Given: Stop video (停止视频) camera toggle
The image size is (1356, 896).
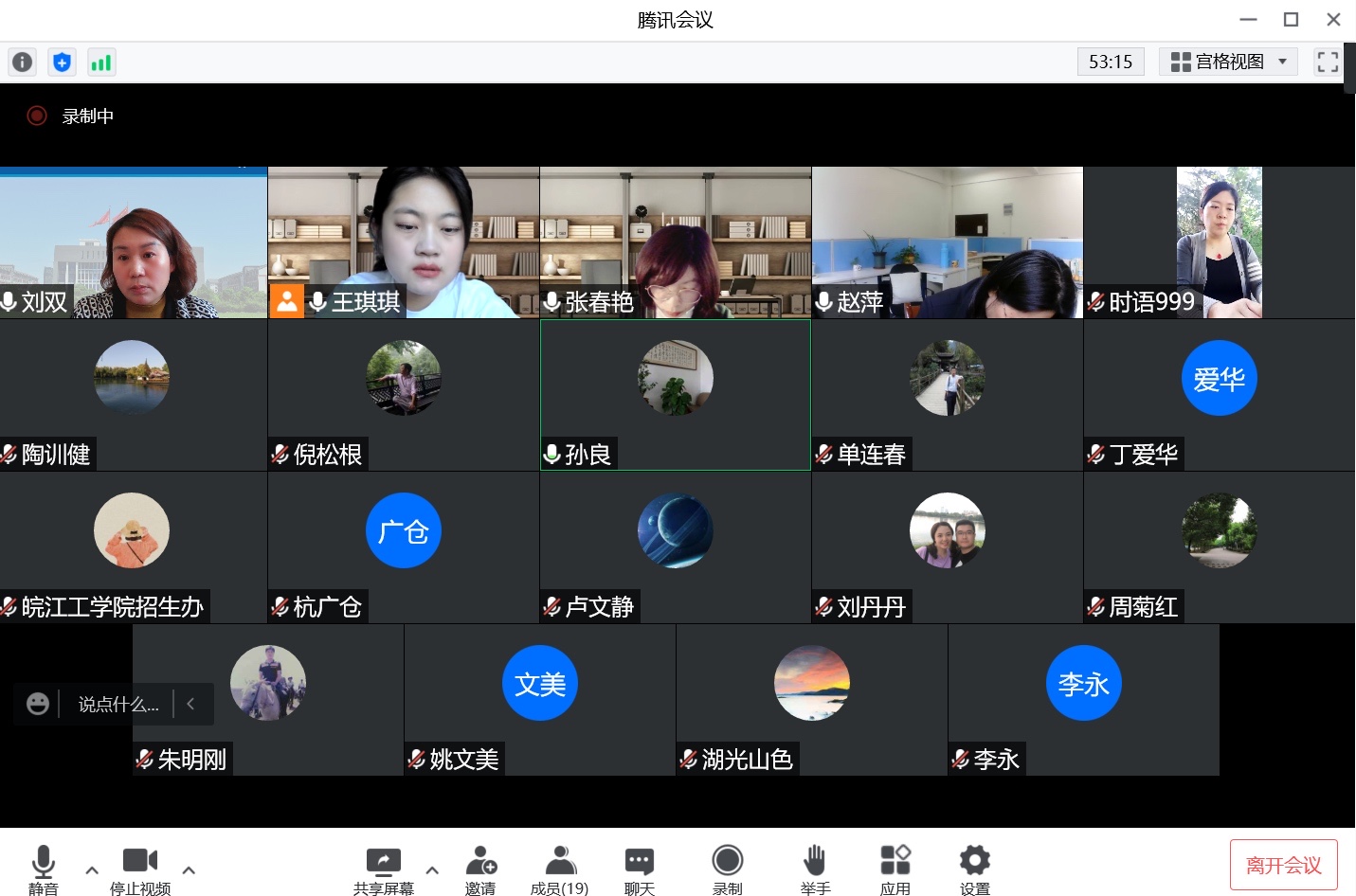Looking at the screenshot, I should (x=140, y=869).
